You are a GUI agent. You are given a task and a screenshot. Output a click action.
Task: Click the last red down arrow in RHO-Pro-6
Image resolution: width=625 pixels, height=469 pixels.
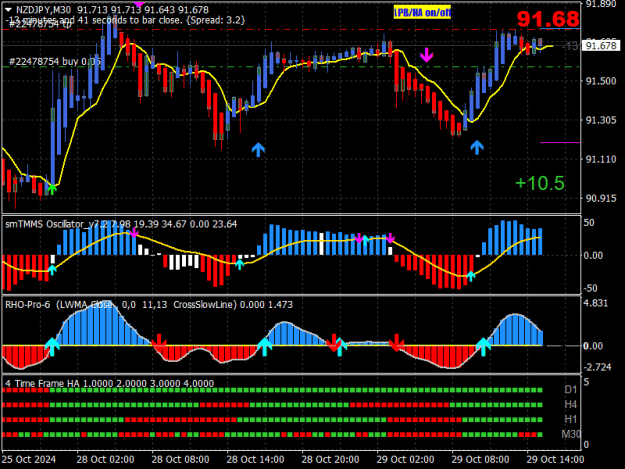coord(396,343)
